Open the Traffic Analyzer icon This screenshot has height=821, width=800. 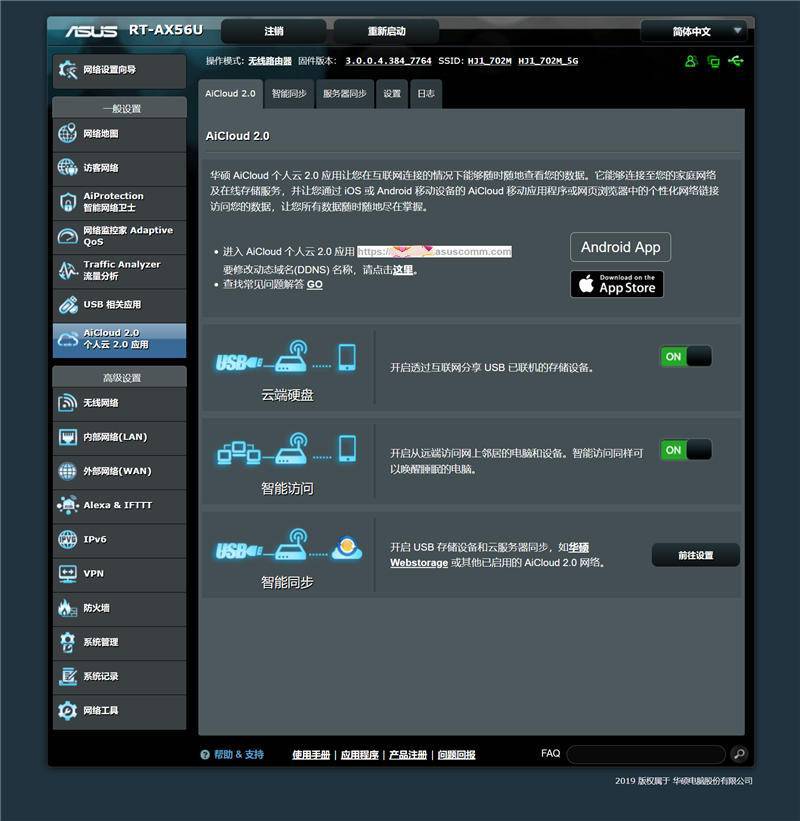pos(68,270)
